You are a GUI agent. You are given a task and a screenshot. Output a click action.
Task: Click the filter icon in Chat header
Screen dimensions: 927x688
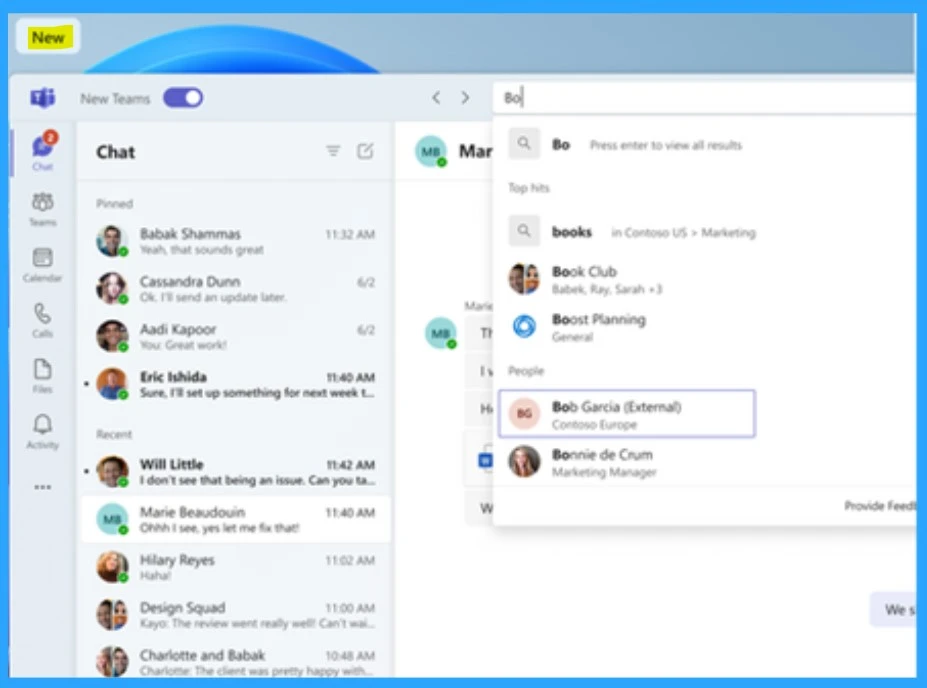(x=333, y=151)
